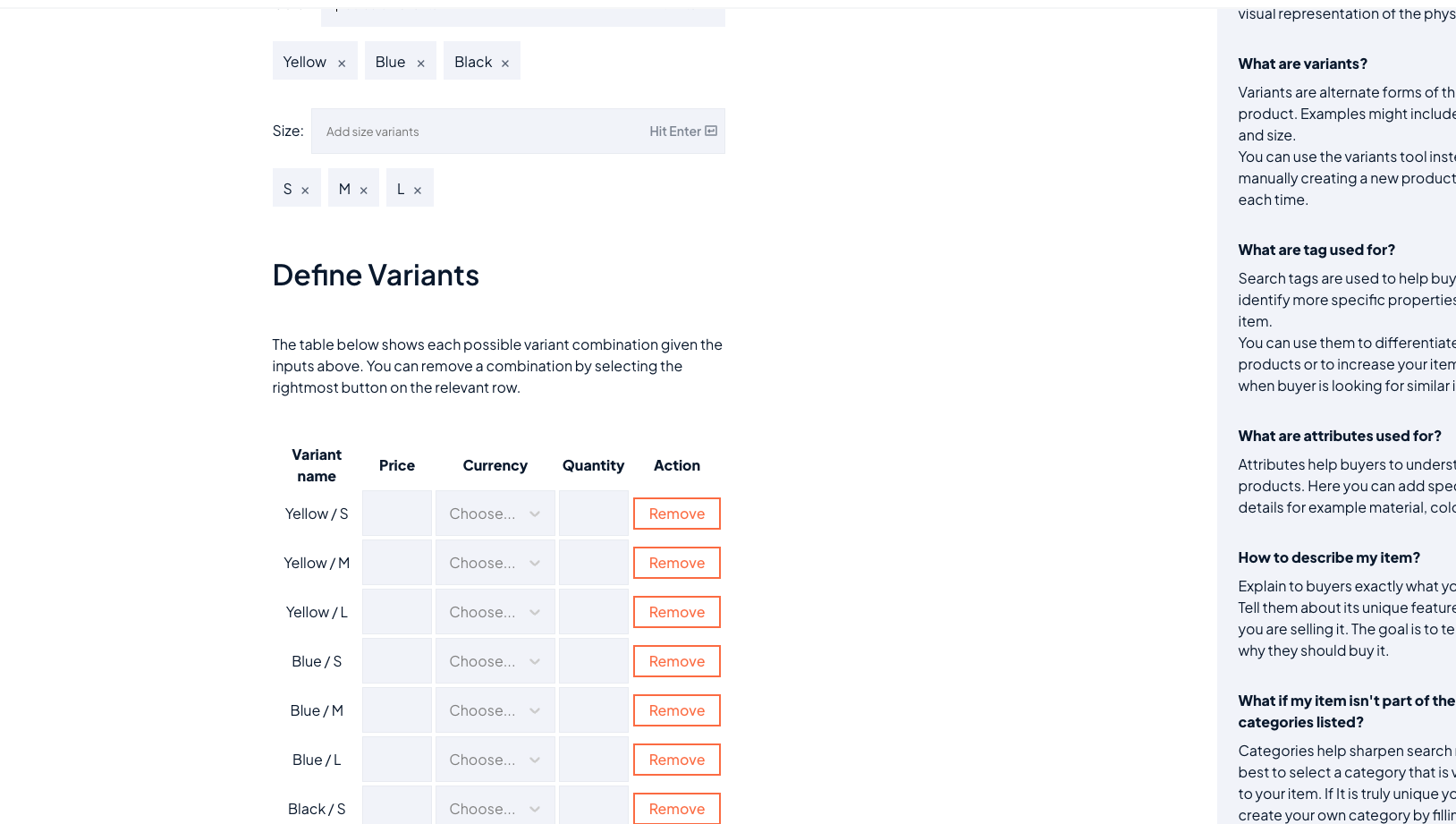Expand the Choose currency selector for Blue / M
1456x824 pixels.
click(495, 709)
